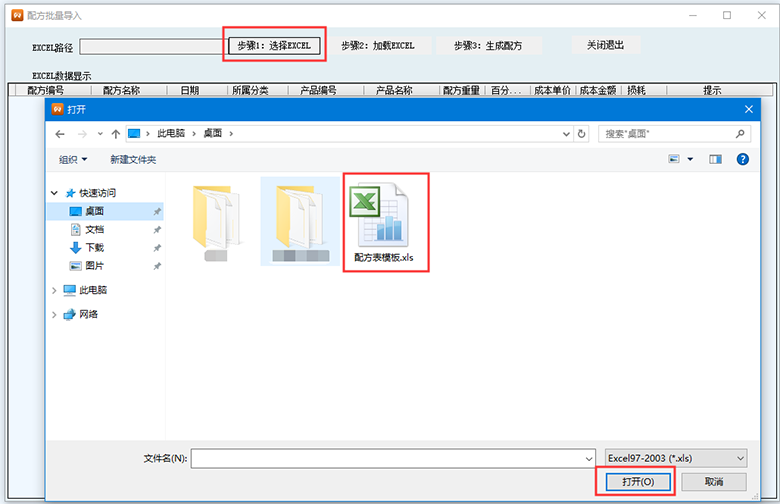
Task: Click 新建文件夹 in the toolbar
Action: coord(133,159)
